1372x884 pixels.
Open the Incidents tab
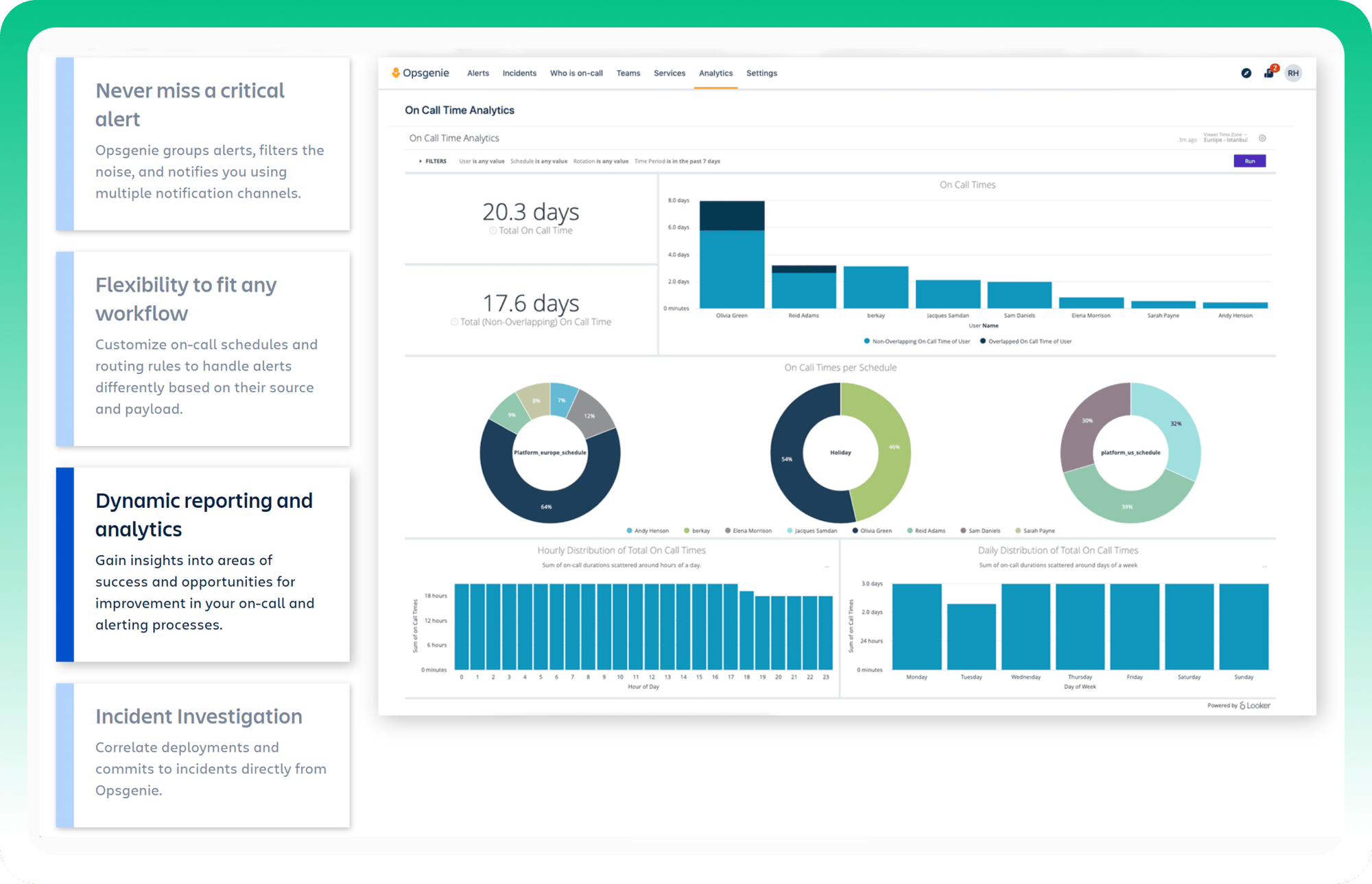click(519, 73)
